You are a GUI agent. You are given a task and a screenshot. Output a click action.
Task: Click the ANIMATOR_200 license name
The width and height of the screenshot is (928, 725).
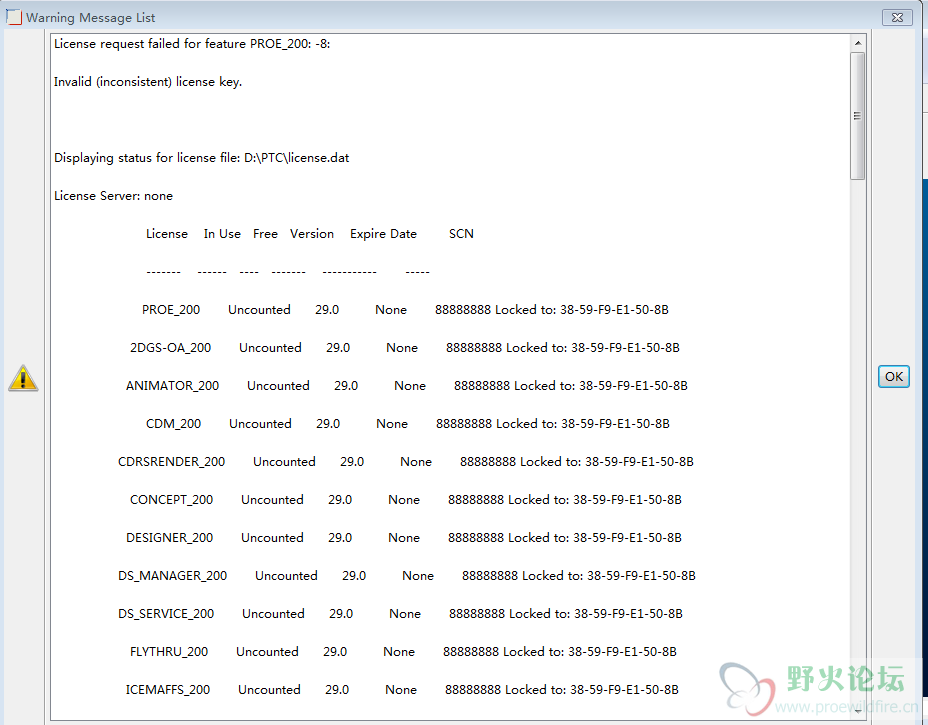click(x=172, y=386)
